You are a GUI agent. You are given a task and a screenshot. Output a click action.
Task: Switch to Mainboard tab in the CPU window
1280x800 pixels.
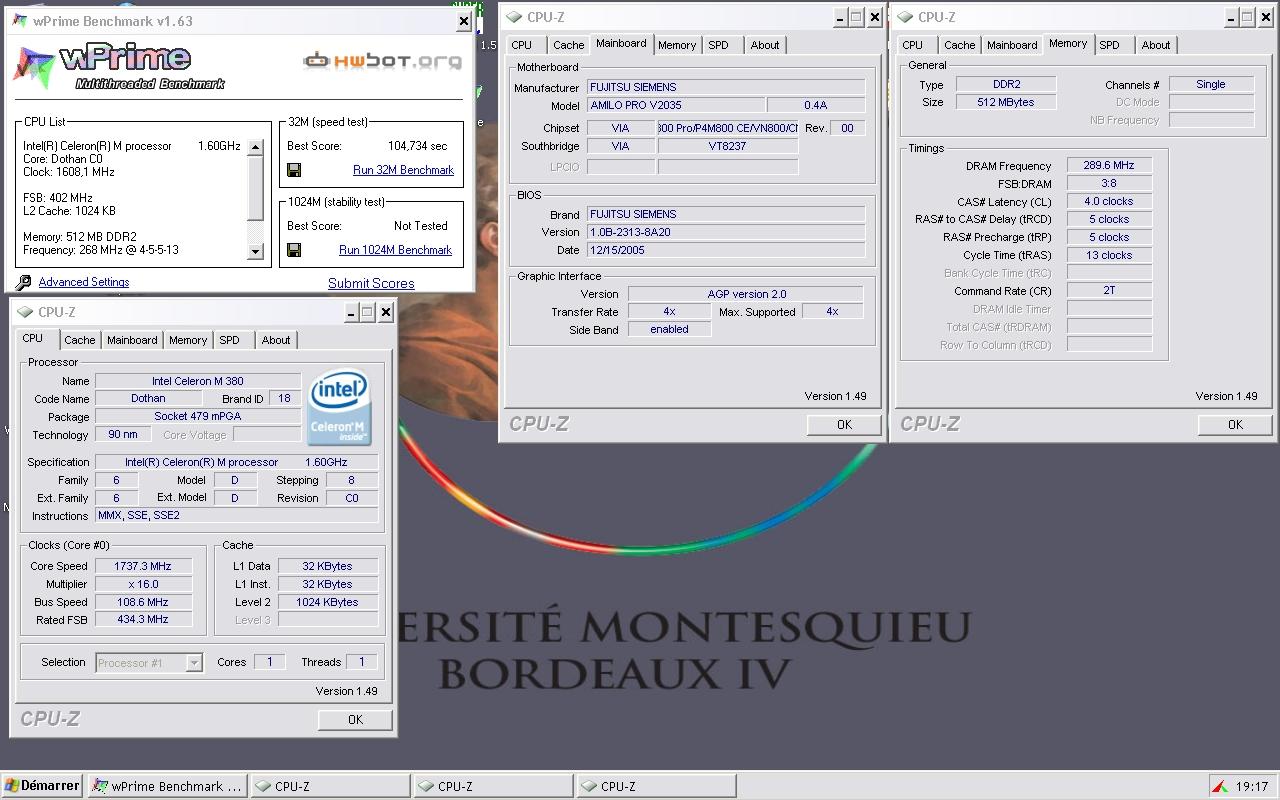(132, 340)
